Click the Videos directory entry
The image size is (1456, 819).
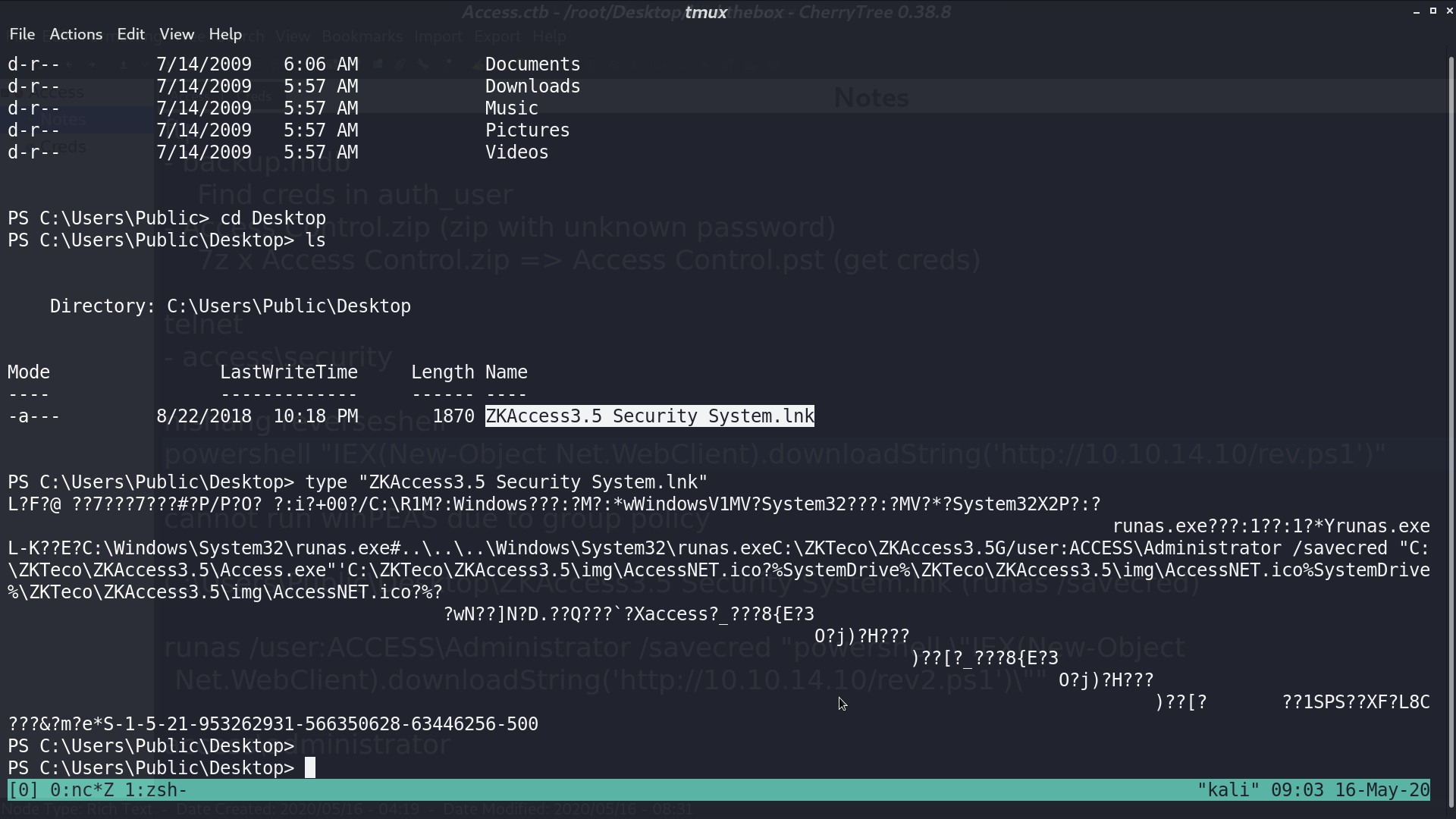[x=516, y=152]
